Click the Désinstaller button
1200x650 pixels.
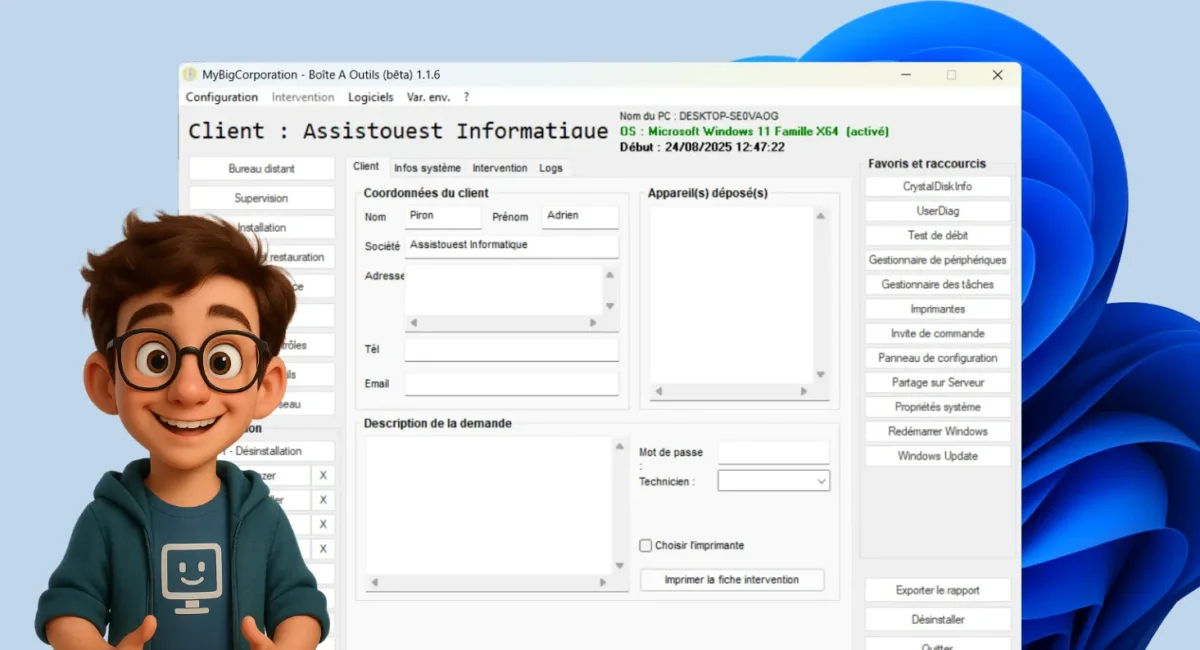tap(938, 620)
